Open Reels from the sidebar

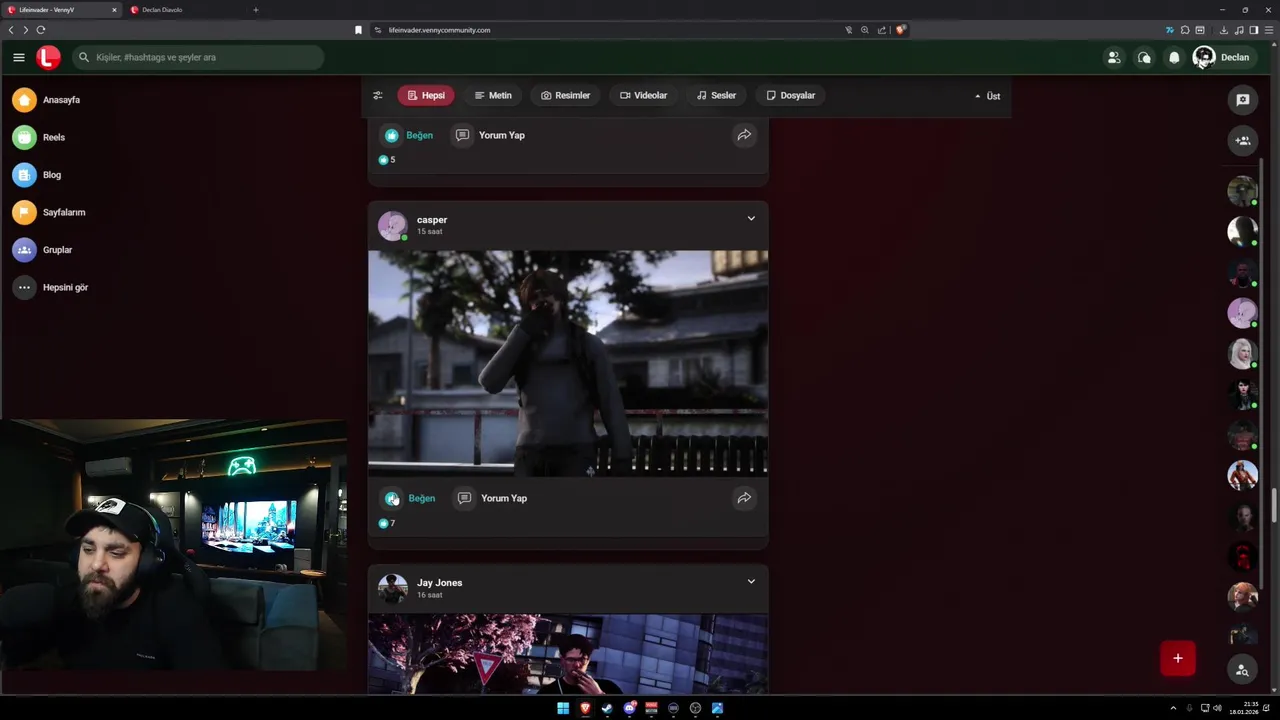click(40, 137)
